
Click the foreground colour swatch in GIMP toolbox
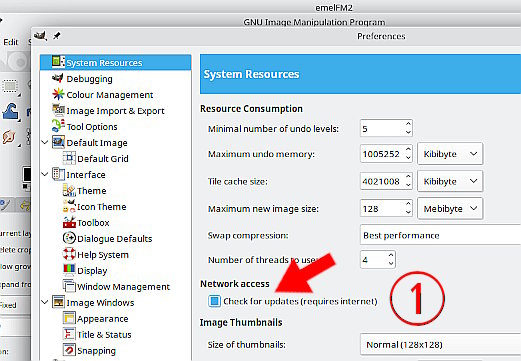tap(27, 174)
